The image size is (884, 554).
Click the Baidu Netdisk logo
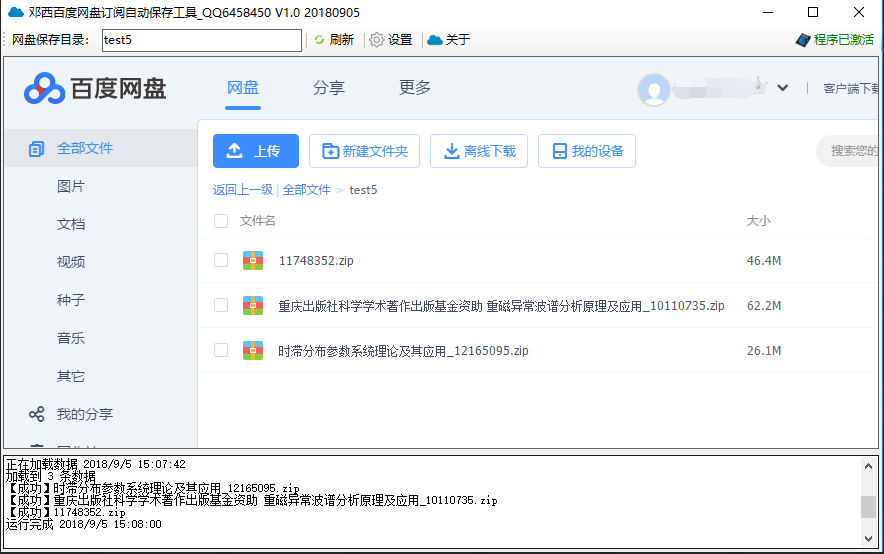95,88
